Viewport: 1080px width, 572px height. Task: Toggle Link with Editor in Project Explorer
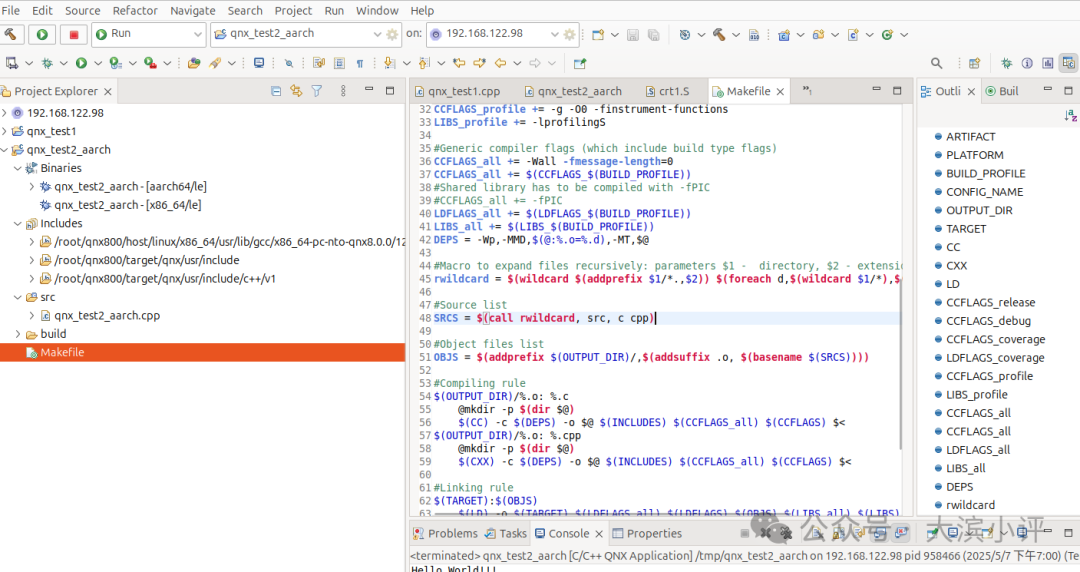coord(296,91)
